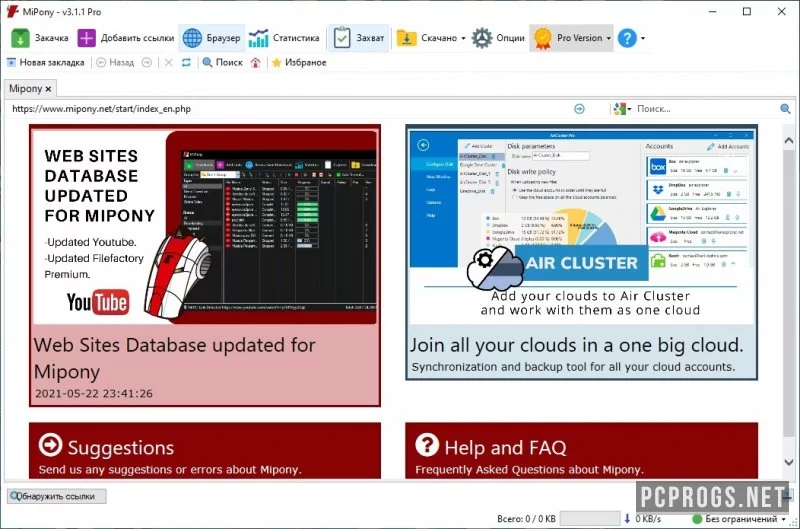Open the Suggestions panel link
Screen dimensions: 800x529
coord(205,450)
